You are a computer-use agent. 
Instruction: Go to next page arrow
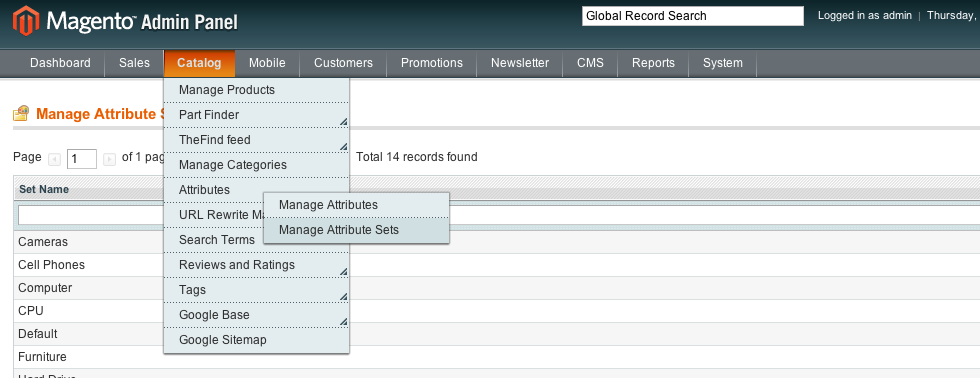(x=109, y=159)
